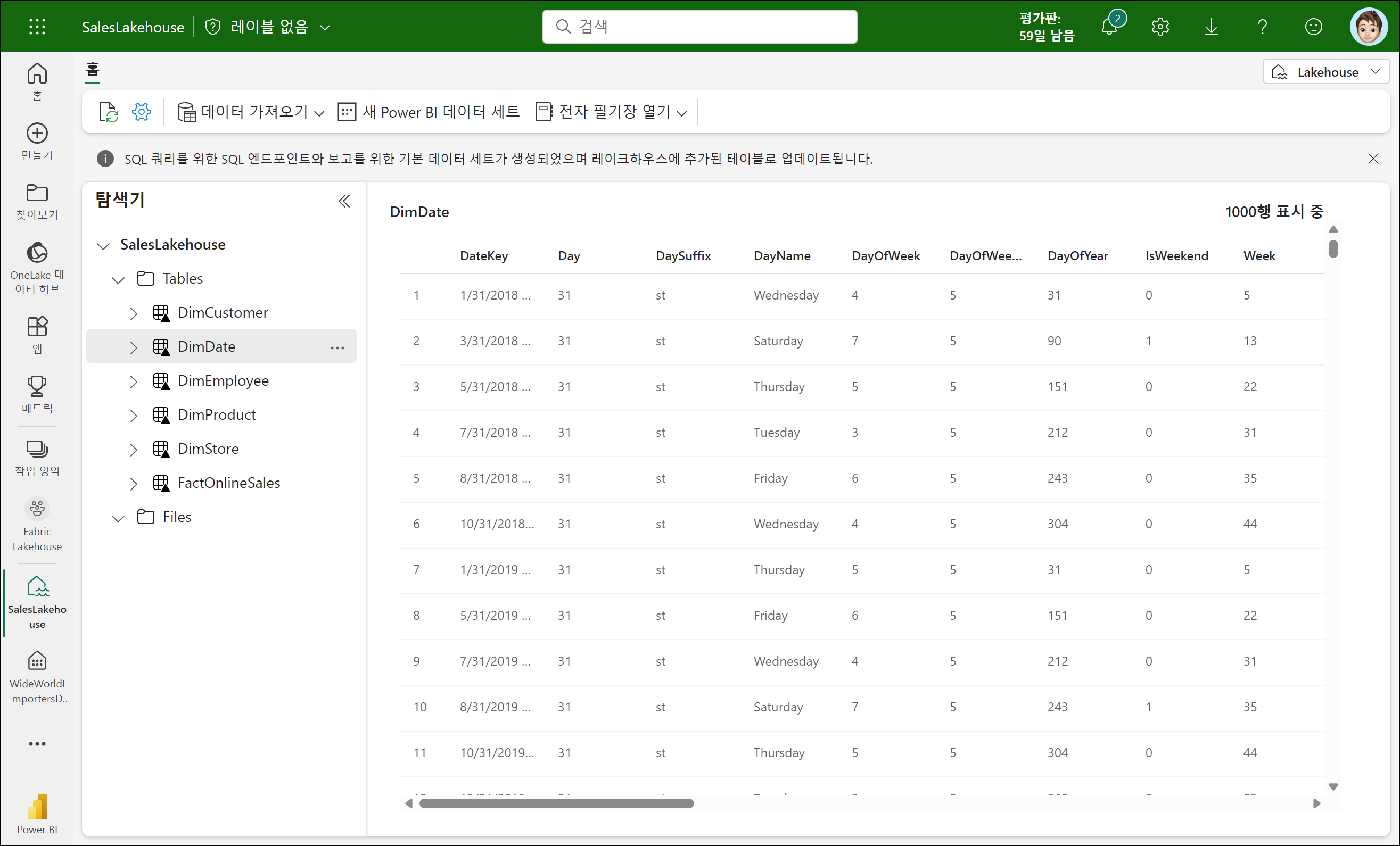Open the notifications bell icon
The height and width of the screenshot is (846, 1400).
pos(1109,27)
